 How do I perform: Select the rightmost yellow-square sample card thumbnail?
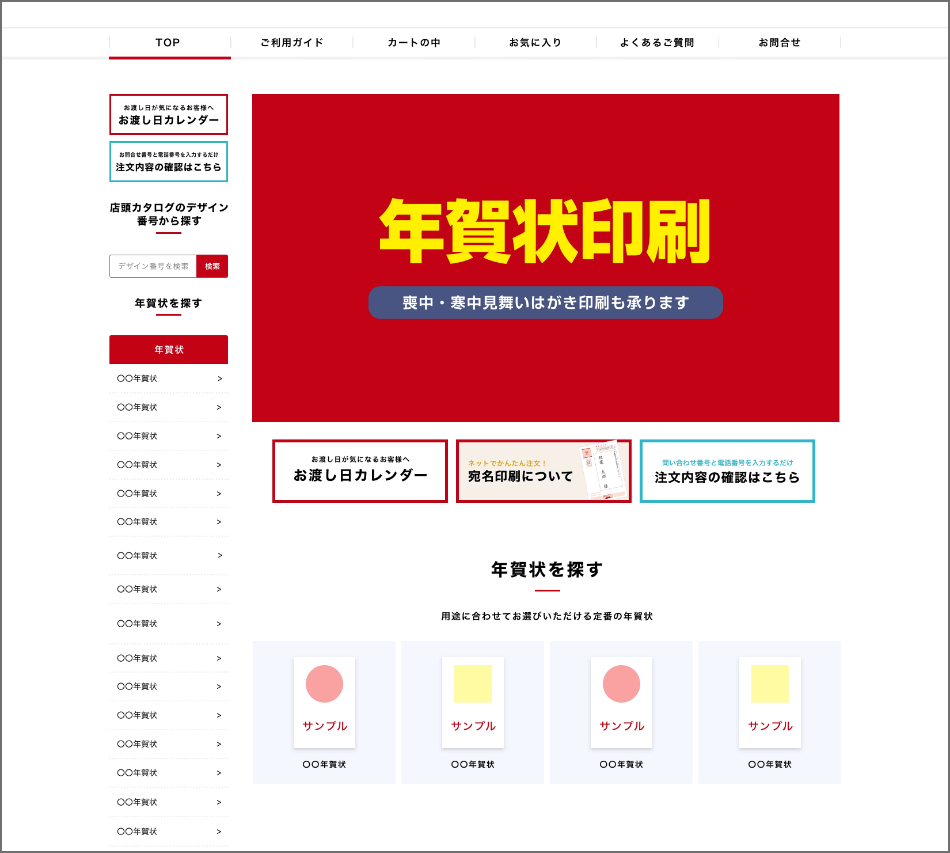(769, 703)
